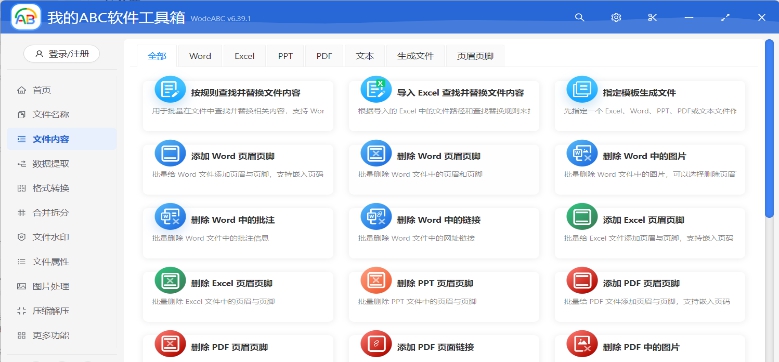Click the 登录/注册 button
This screenshot has width=779, height=362.
tap(62, 54)
